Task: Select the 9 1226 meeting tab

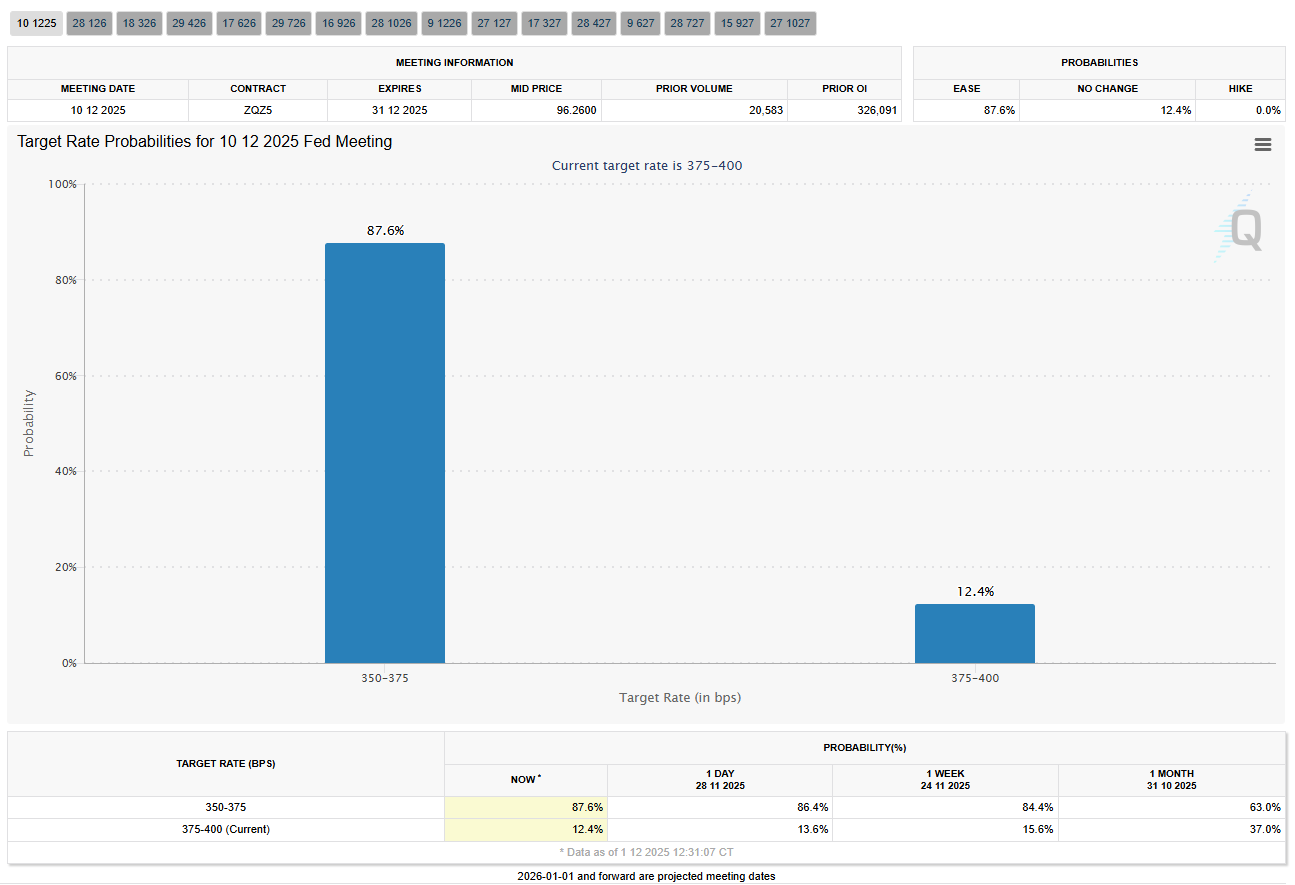Action: [x=443, y=23]
